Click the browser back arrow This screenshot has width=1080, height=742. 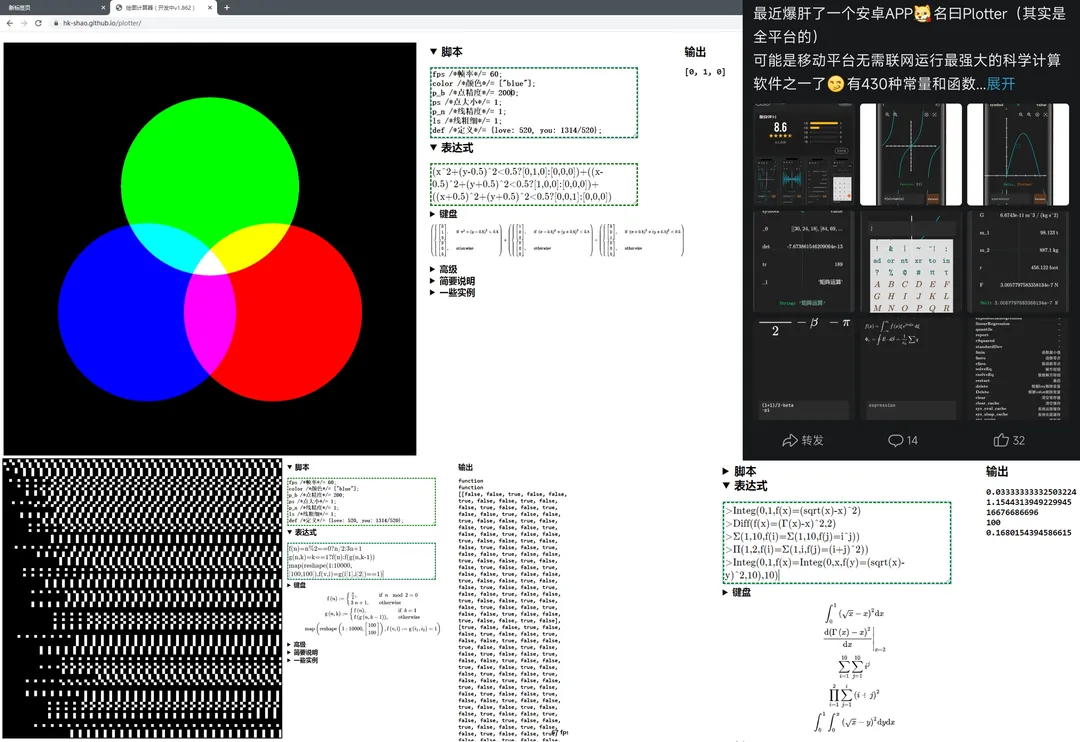10,22
